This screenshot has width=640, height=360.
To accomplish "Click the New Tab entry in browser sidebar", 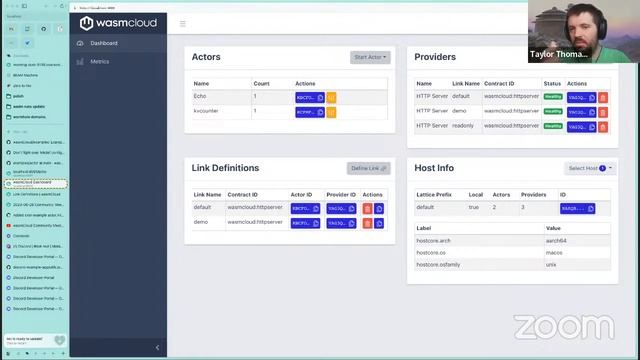I will (x=35, y=132).
